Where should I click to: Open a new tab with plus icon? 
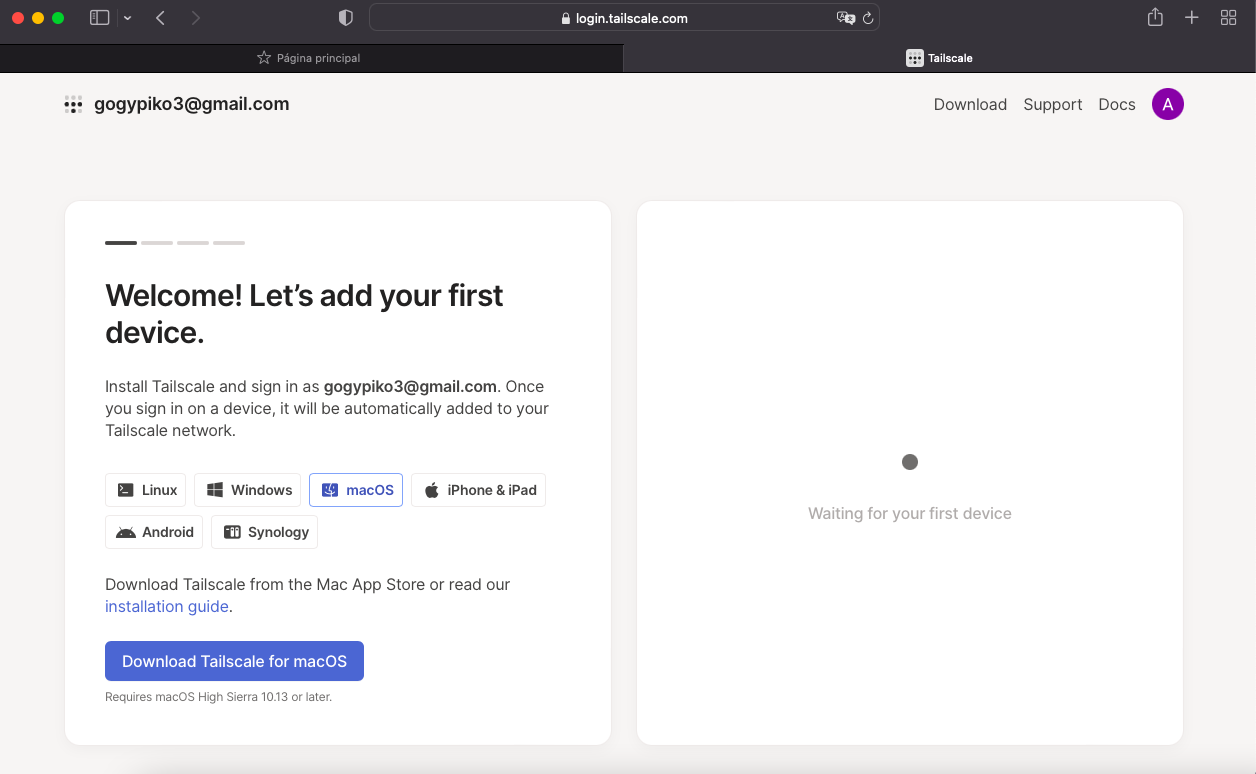[1191, 18]
